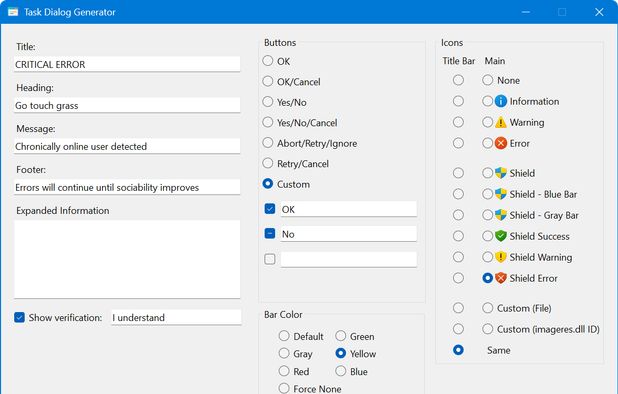The image size is (618, 394).
Task: Click the empty third custom button field
Action: (x=348, y=259)
